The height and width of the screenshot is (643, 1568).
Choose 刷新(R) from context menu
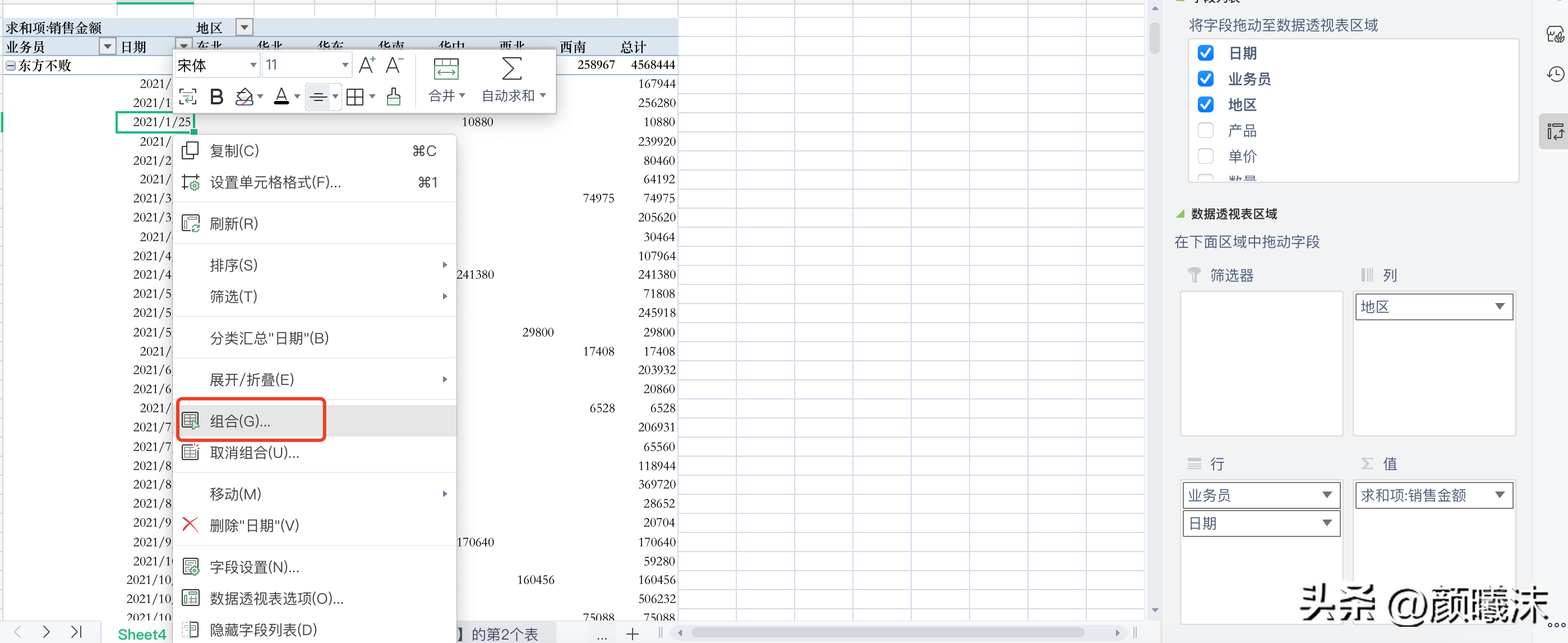tap(315, 224)
